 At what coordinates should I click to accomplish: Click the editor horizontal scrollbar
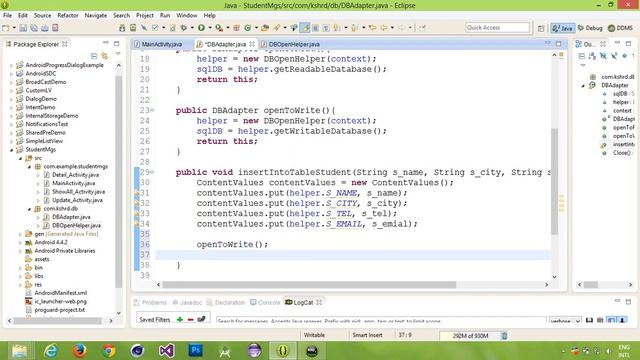click(x=309, y=284)
